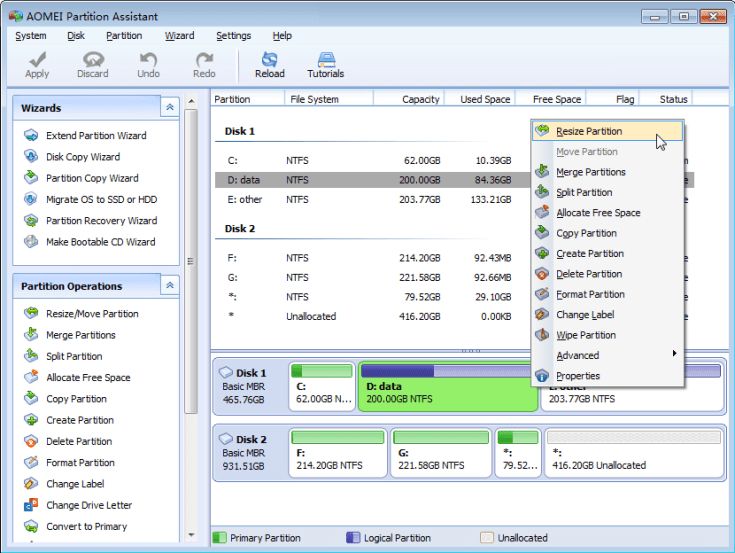Click the F: 214.20GB NTFS block
Screen dimensions: 735x553
[x=338, y=453]
